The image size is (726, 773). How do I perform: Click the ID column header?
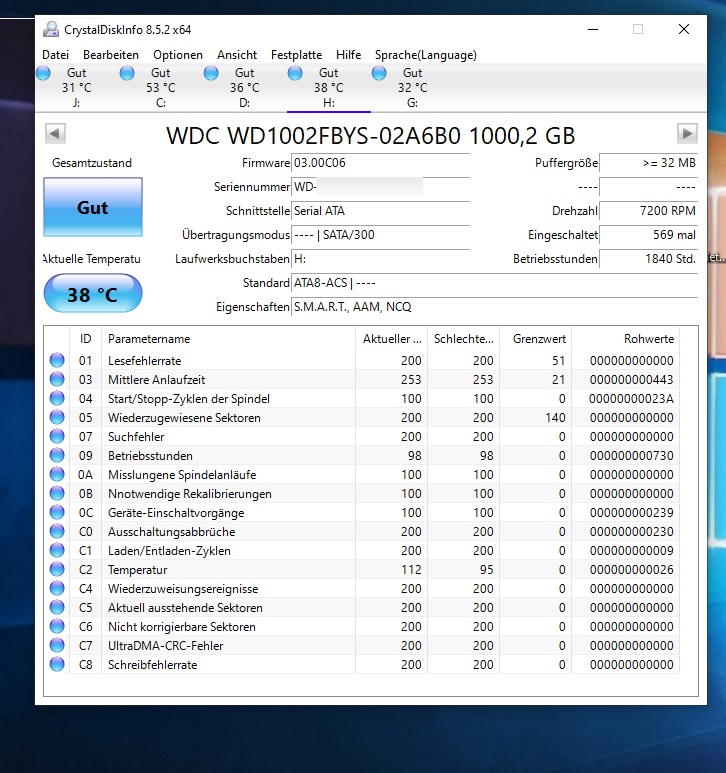85,339
